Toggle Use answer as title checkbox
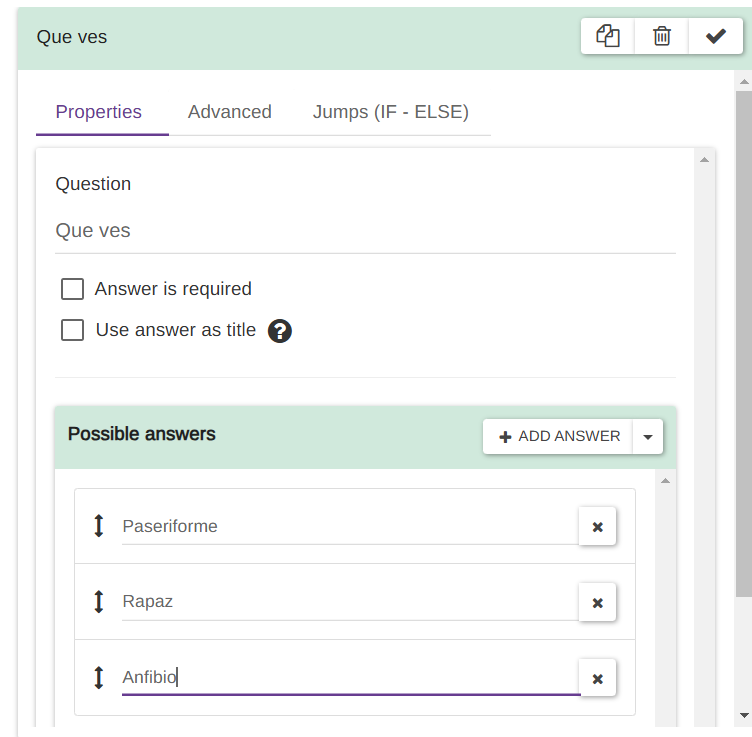The width and height of the screenshot is (752, 737). point(72,330)
